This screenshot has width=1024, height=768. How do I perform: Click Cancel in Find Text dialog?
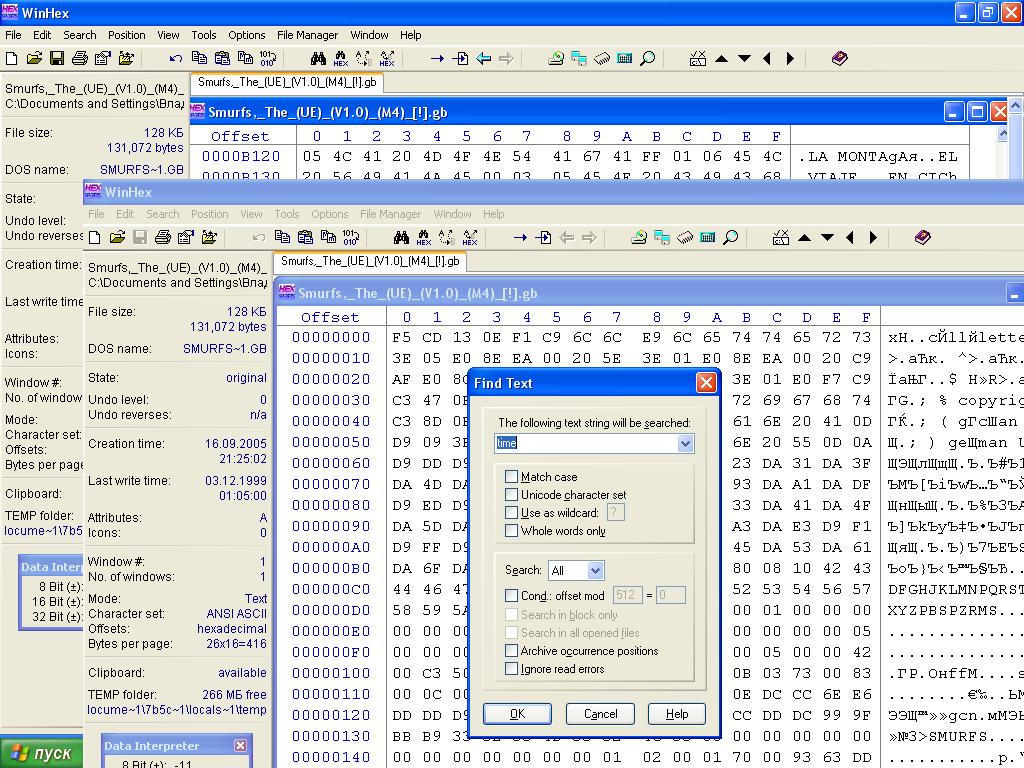(x=600, y=714)
